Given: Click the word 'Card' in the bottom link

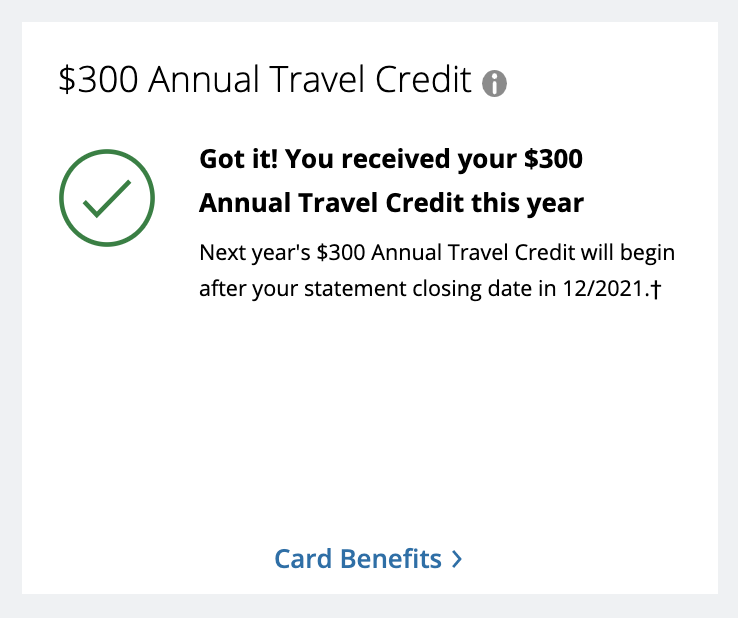Looking at the screenshot, I should point(303,559).
